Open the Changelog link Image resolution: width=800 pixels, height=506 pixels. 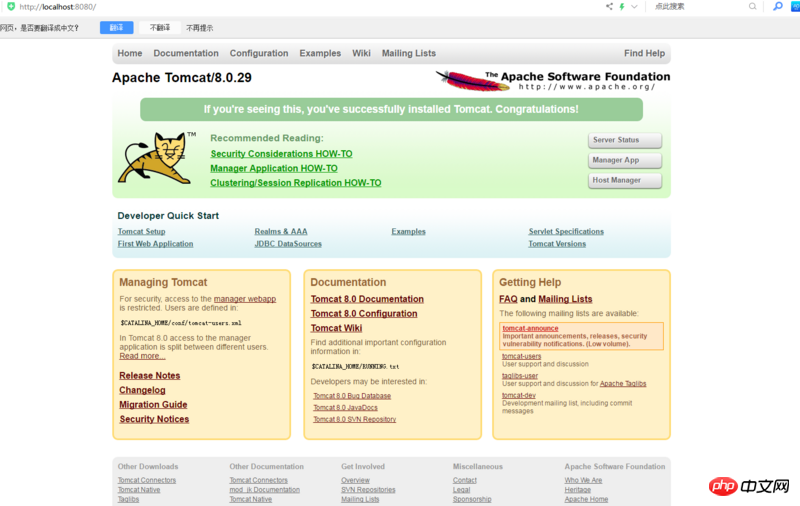point(142,390)
